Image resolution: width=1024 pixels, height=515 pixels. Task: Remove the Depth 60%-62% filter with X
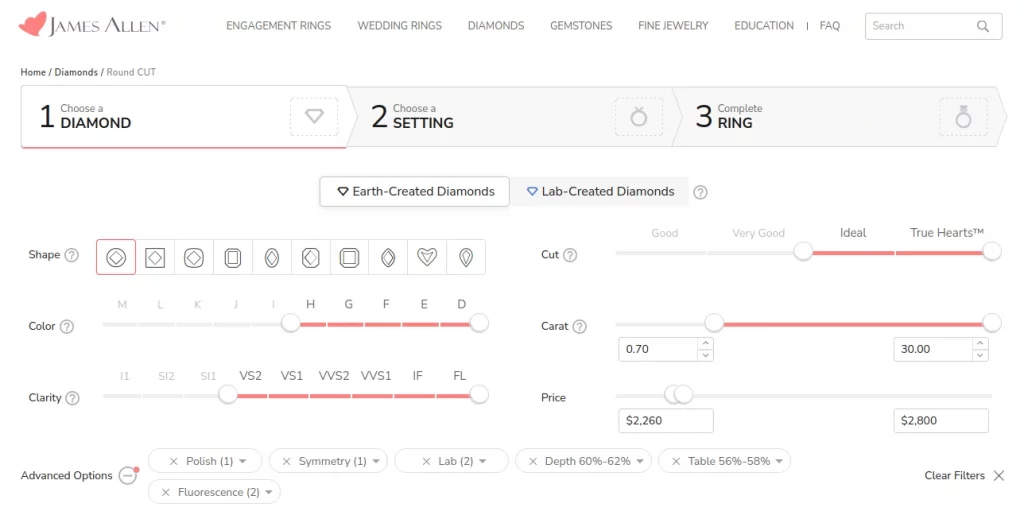[533, 461]
